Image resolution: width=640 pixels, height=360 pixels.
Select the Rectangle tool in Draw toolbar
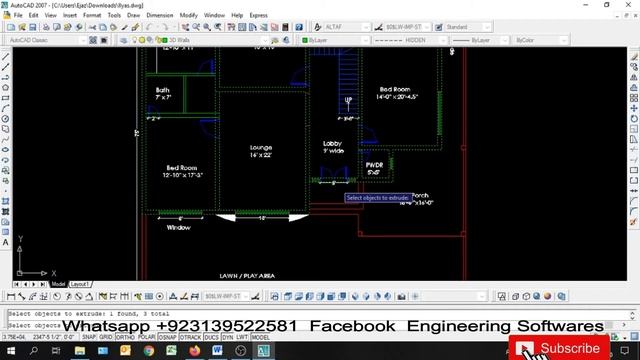pyautogui.click(x=5, y=98)
